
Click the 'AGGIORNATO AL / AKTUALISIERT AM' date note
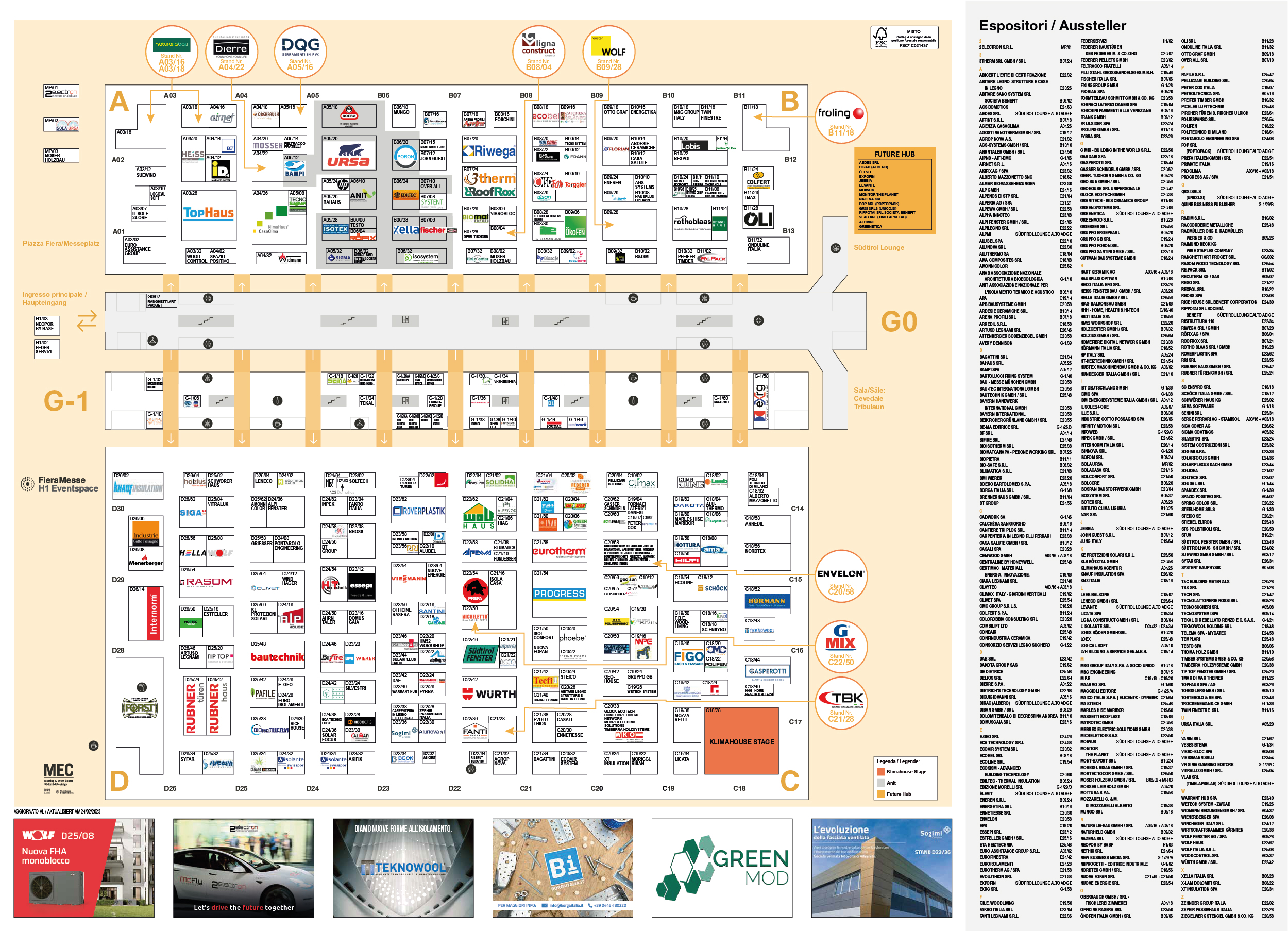coord(57,811)
